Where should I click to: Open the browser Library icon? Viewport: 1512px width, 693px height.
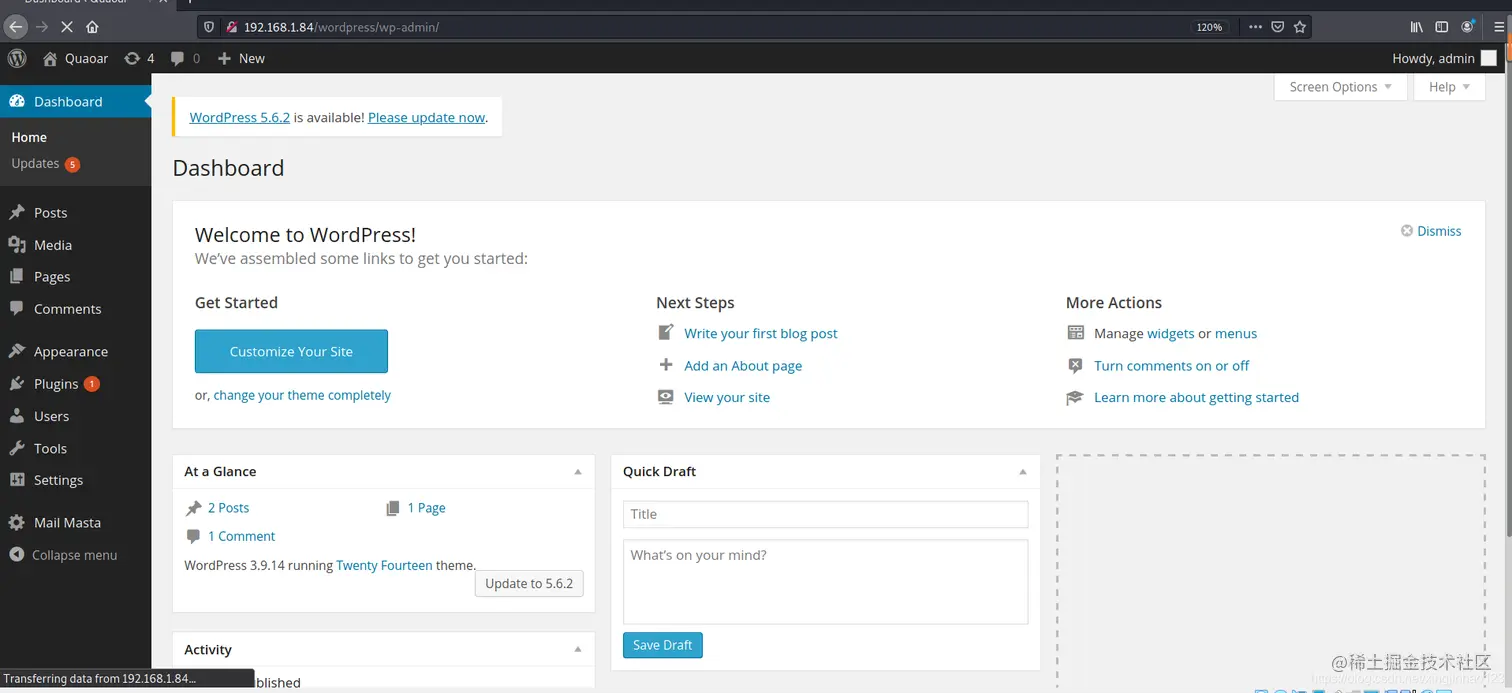[x=1417, y=27]
